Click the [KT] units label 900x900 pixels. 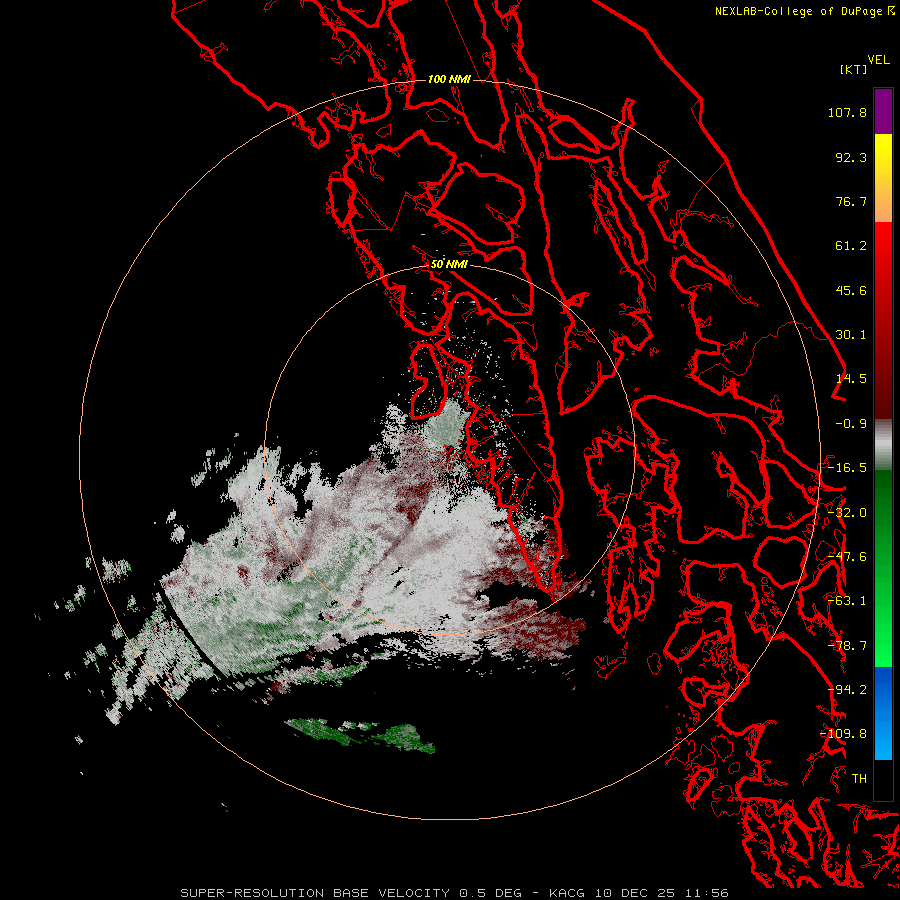tap(853, 69)
